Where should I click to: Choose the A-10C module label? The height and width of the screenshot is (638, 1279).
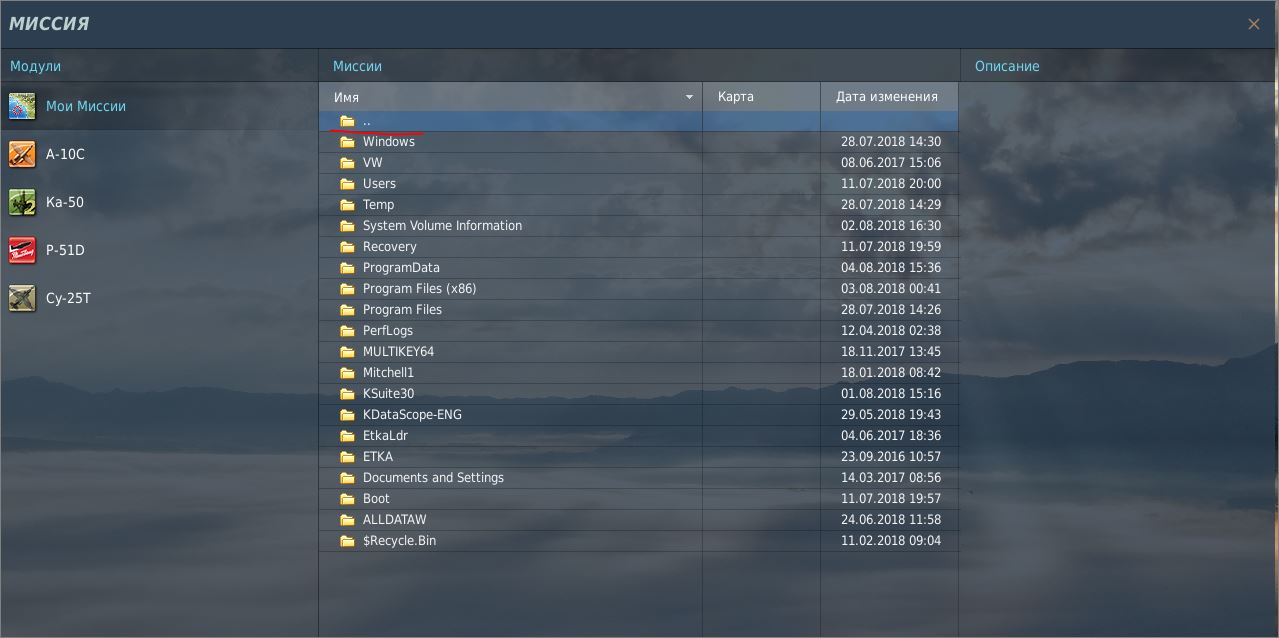point(65,154)
